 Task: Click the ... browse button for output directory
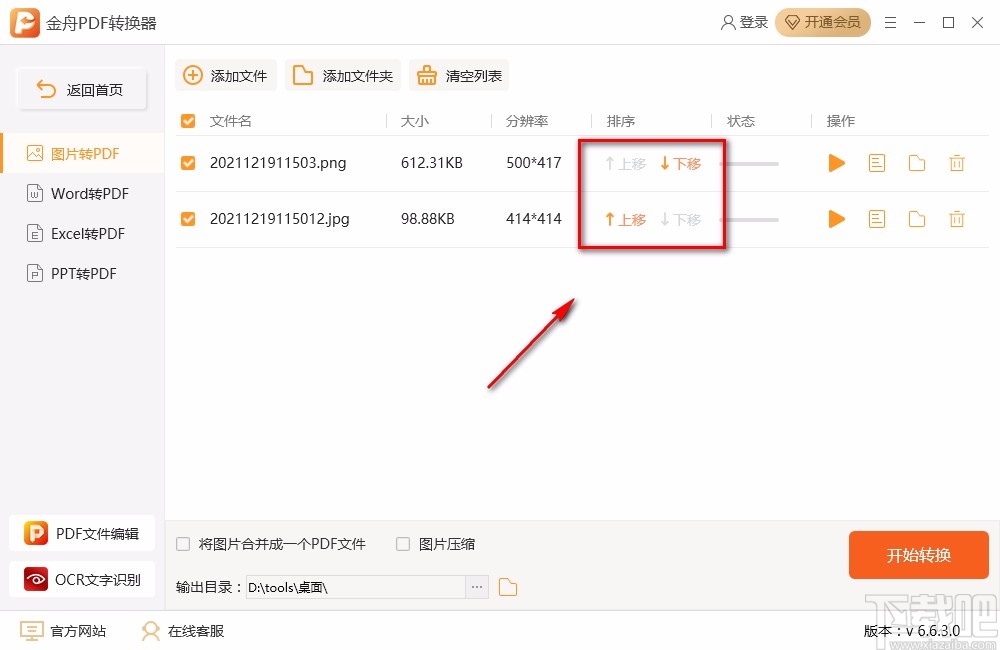477,587
